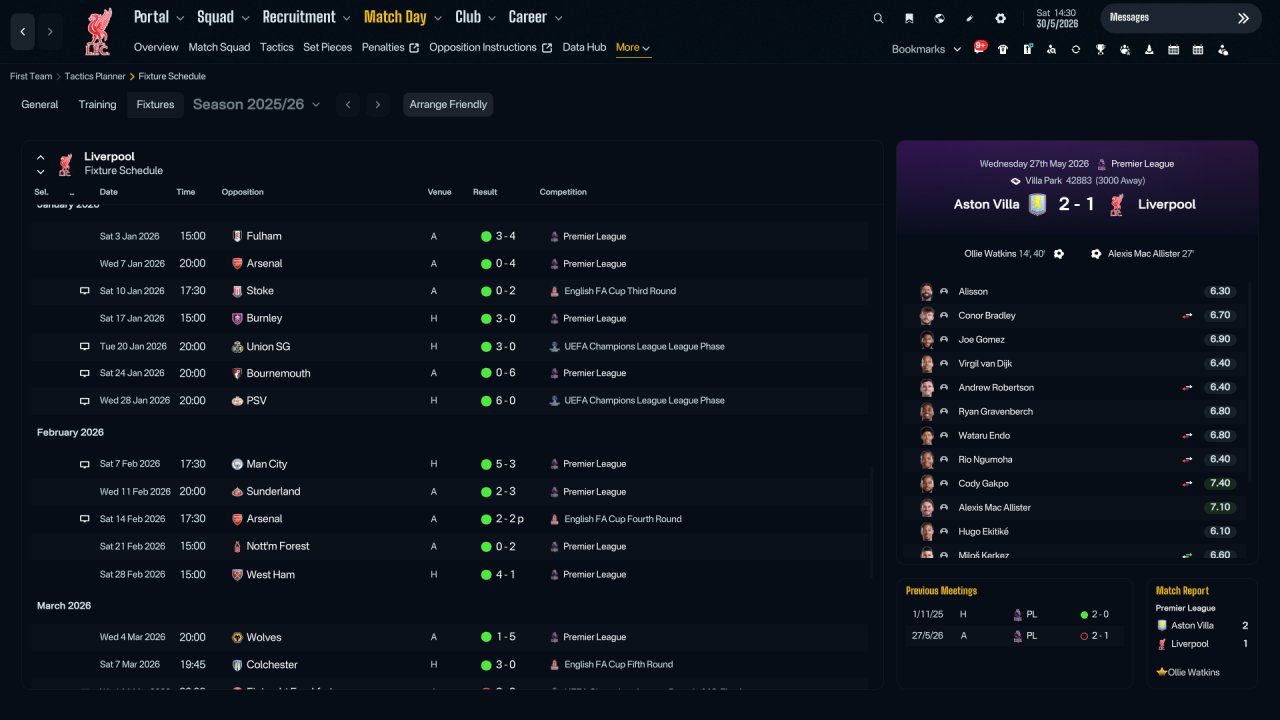Switch to the Training tab
This screenshot has height=720, width=1280.
coord(97,104)
